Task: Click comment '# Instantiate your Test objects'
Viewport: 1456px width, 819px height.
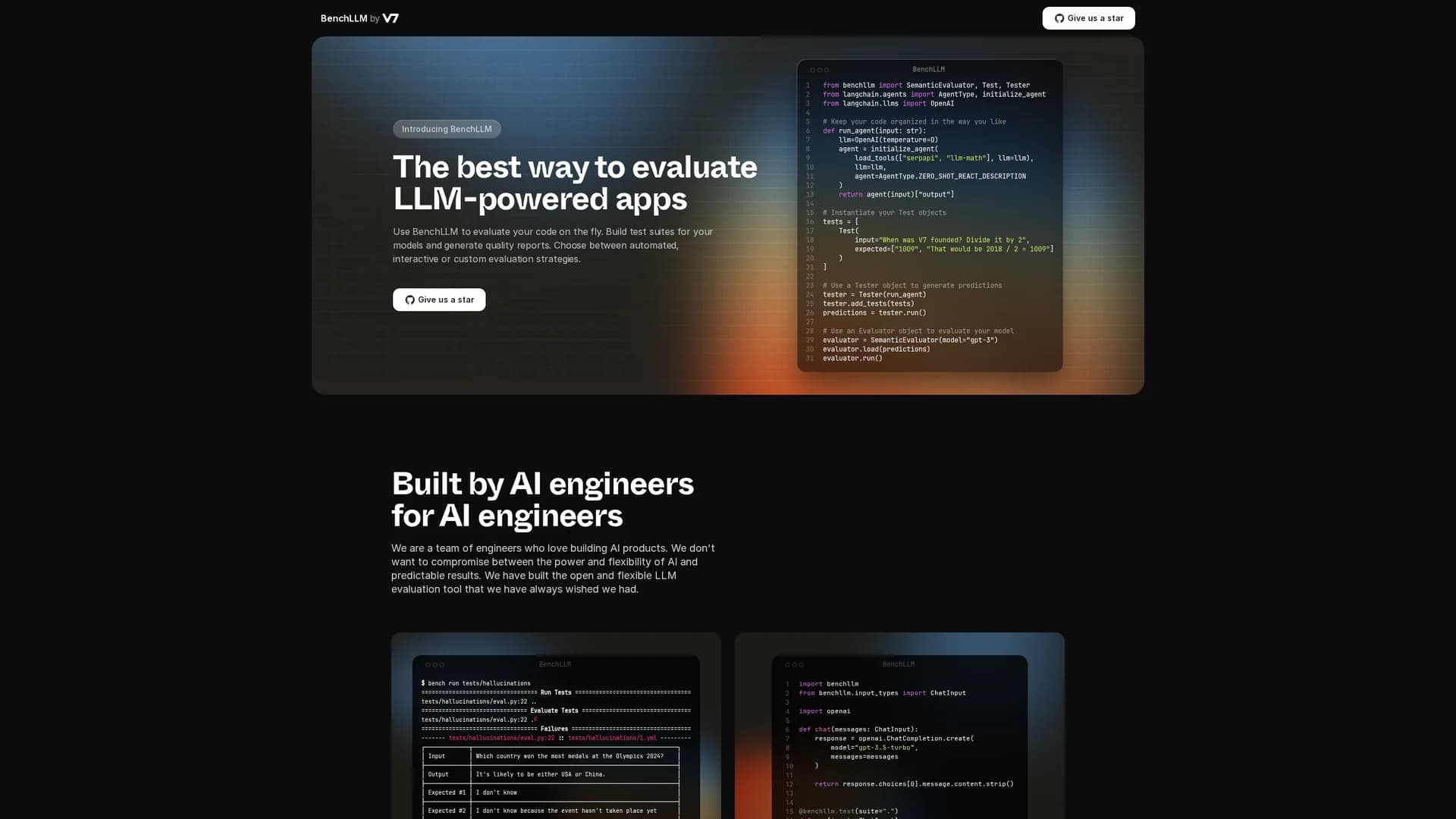Action: [884, 212]
